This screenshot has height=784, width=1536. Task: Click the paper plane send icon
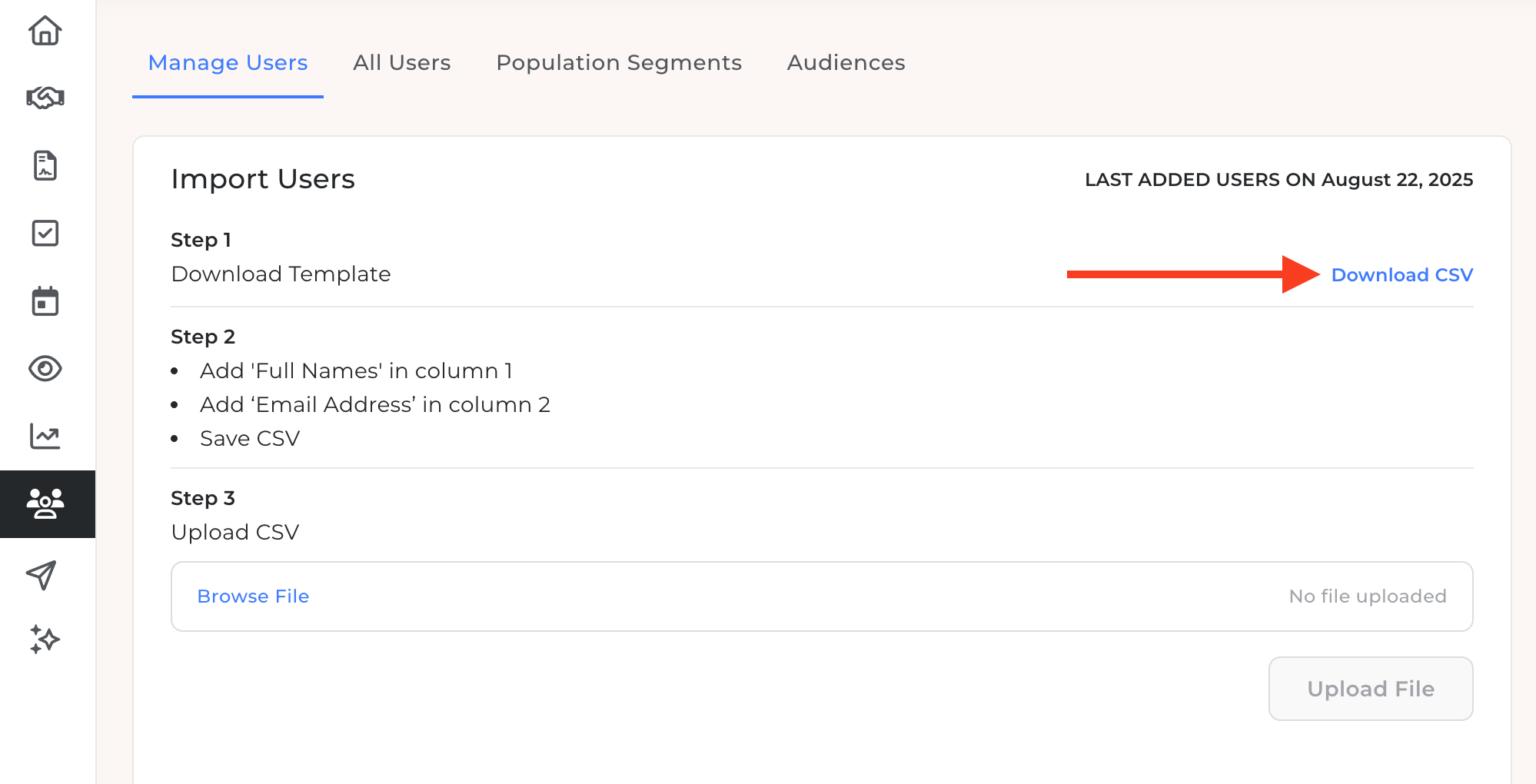(x=42, y=575)
